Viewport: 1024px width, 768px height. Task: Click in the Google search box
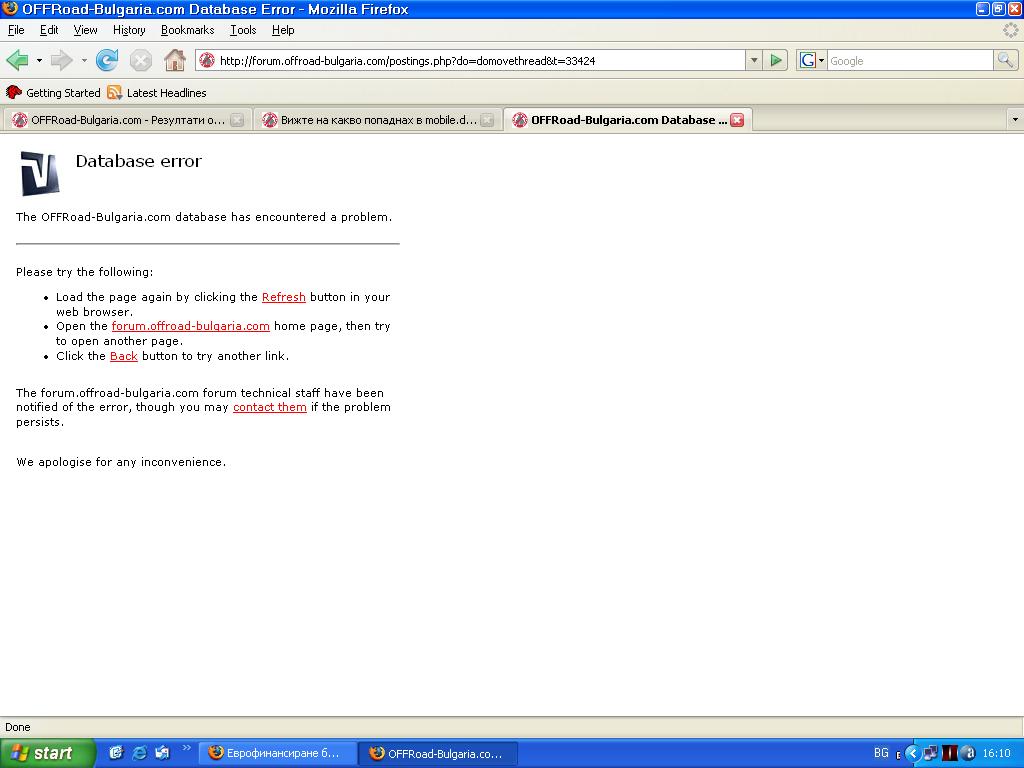(x=910, y=61)
